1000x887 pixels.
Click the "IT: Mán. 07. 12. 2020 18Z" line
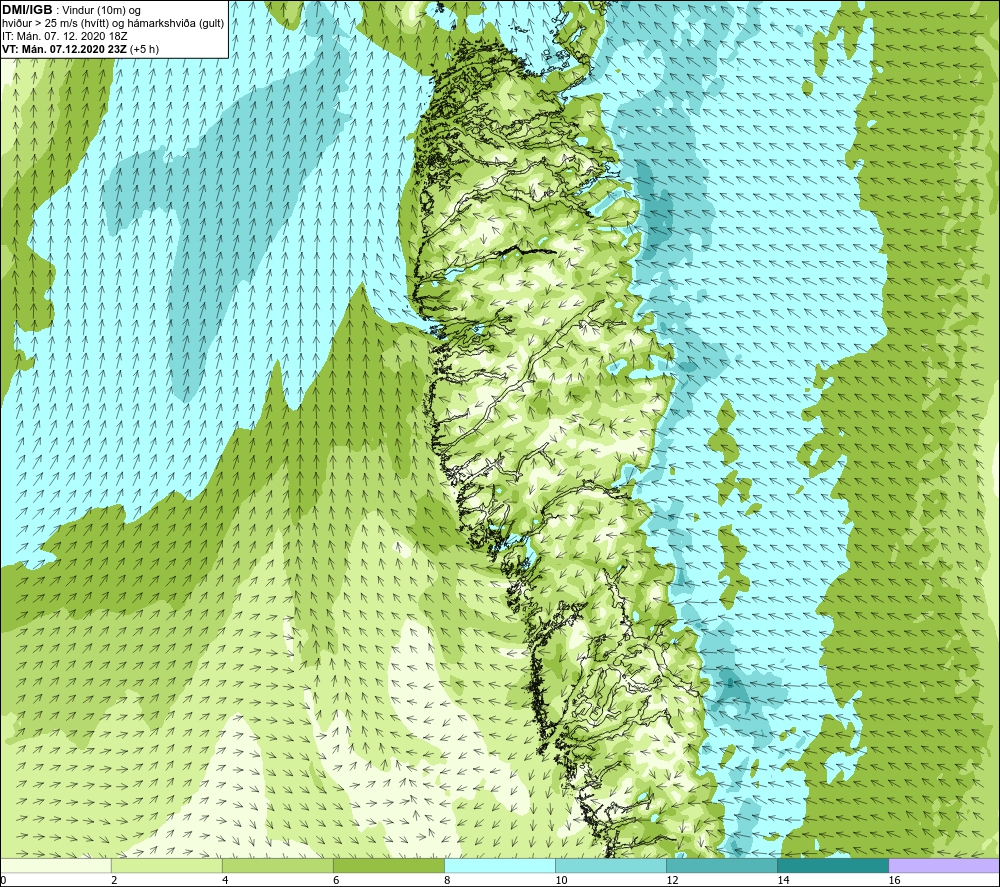(64, 36)
